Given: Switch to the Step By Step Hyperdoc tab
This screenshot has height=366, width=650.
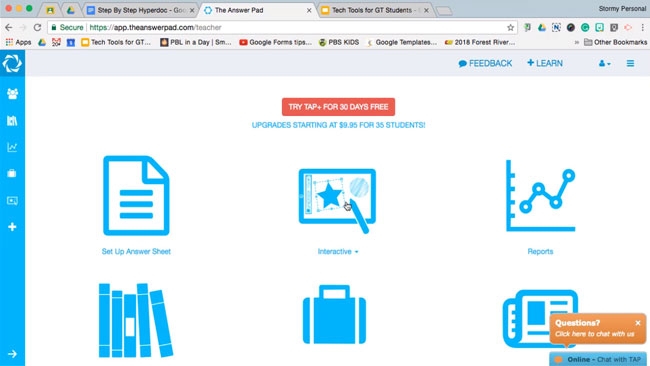Looking at the screenshot, I should [x=140, y=10].
